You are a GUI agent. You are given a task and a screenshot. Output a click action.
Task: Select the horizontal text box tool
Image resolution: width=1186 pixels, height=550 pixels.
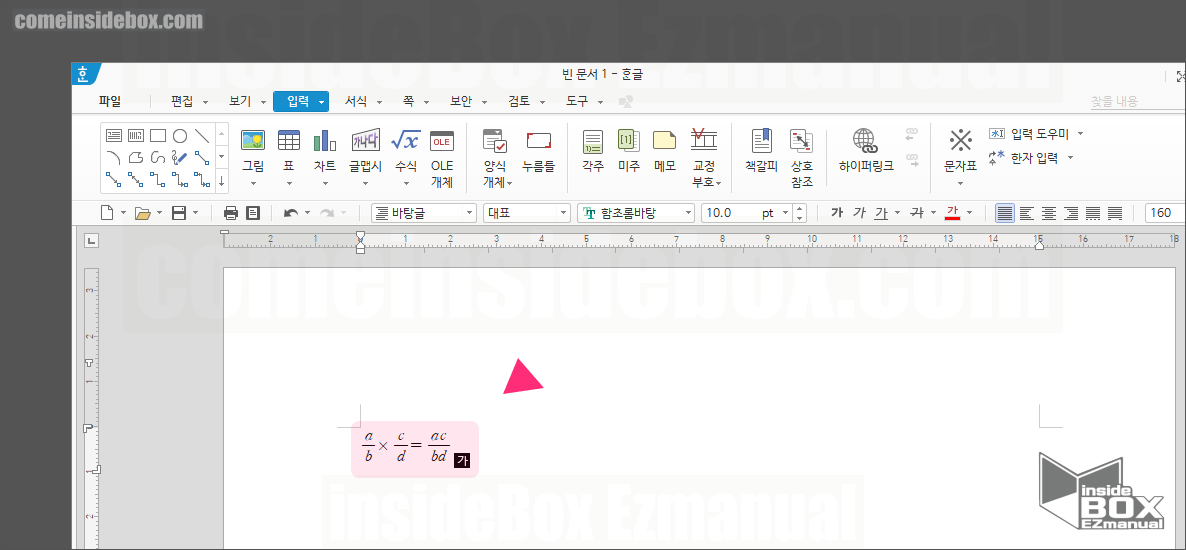(113, 135)
